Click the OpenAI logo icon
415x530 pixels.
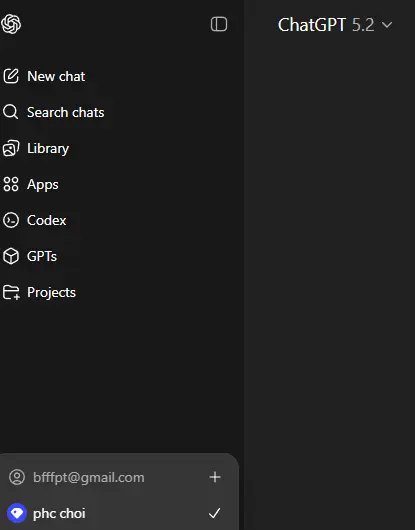click(x=10, y=24)
